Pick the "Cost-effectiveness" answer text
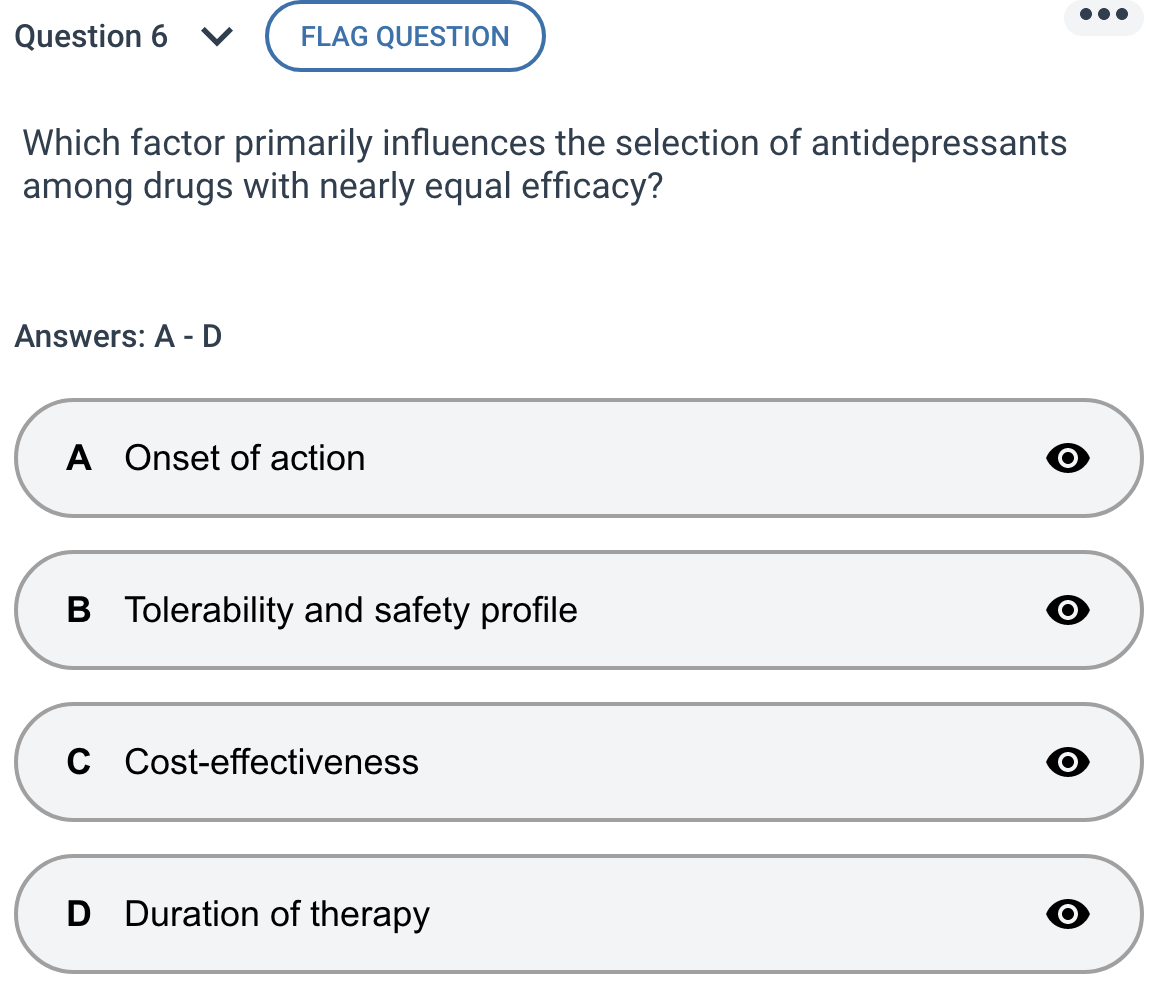This screenshot has height=1000, width=1154. point(272,762)
